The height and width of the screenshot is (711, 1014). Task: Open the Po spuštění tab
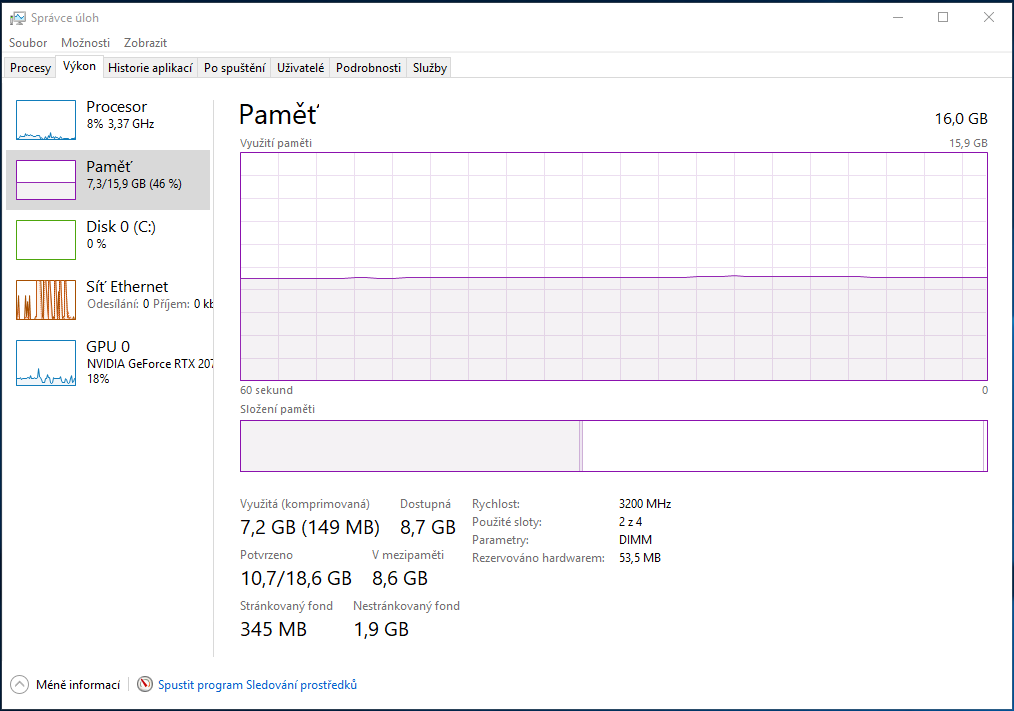click(x=234, y=68)
